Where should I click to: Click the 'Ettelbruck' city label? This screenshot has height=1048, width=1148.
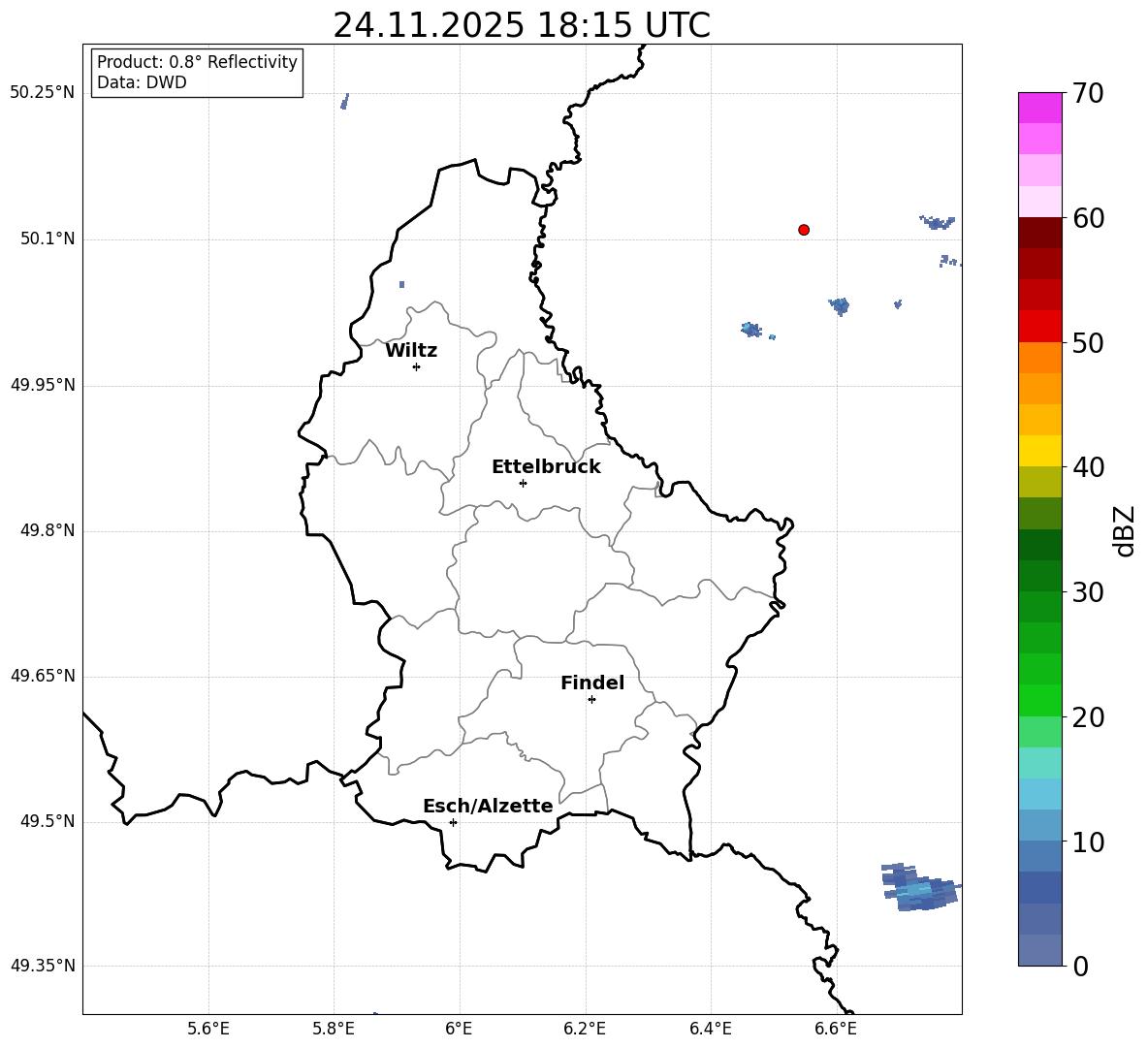(546, 467)
